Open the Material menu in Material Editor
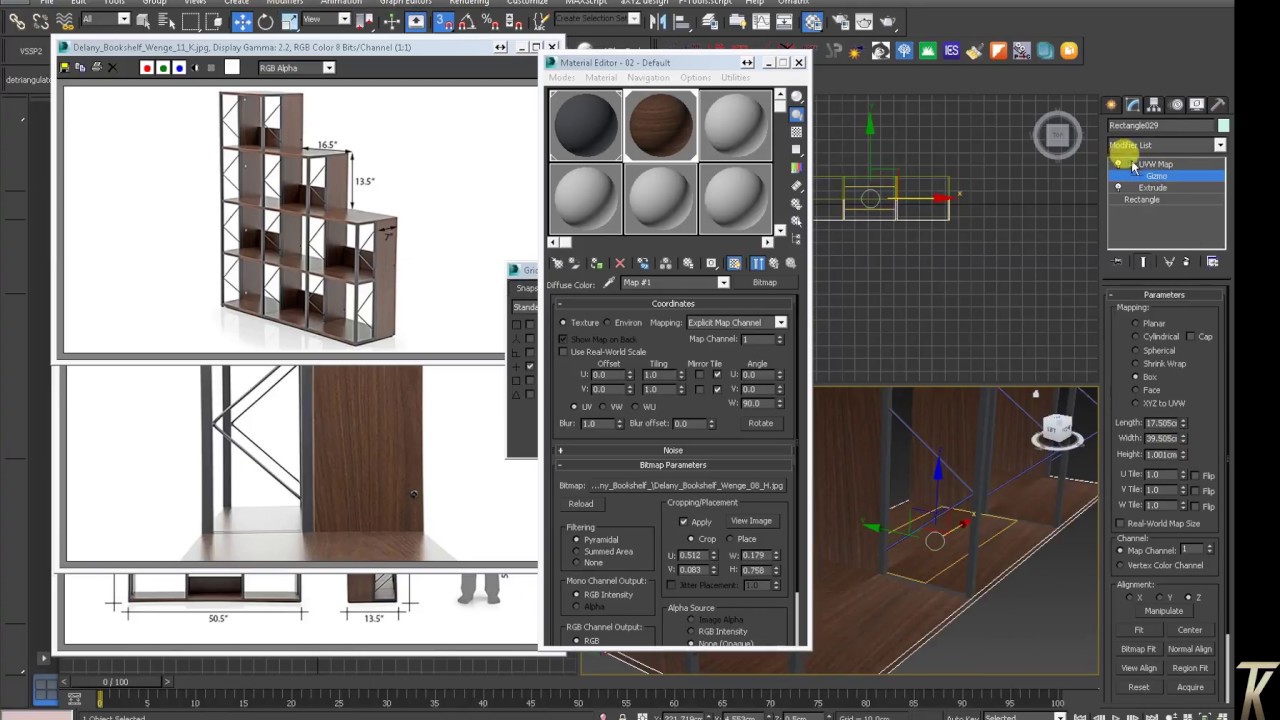The height and width of the screenshot is (720, 1280). 601,78
